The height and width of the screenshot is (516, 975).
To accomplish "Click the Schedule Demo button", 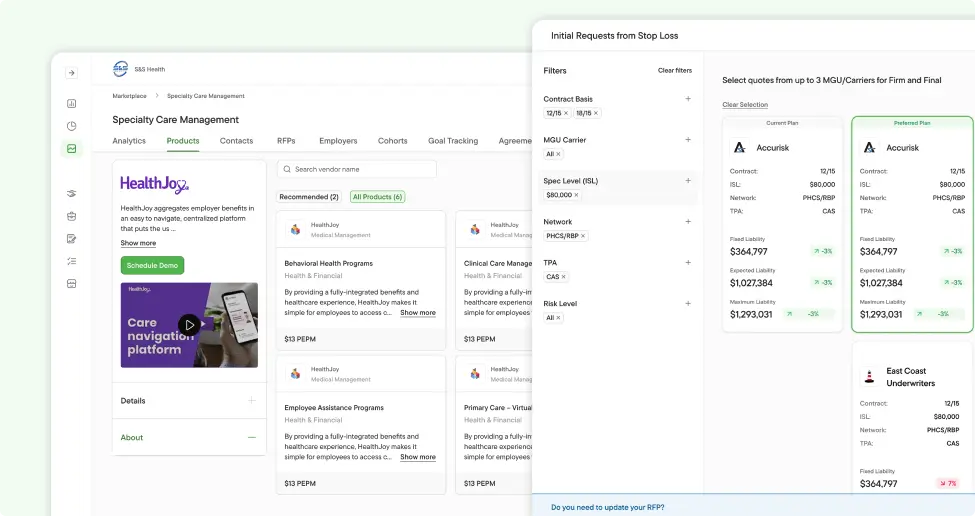I will pos(152,265).
